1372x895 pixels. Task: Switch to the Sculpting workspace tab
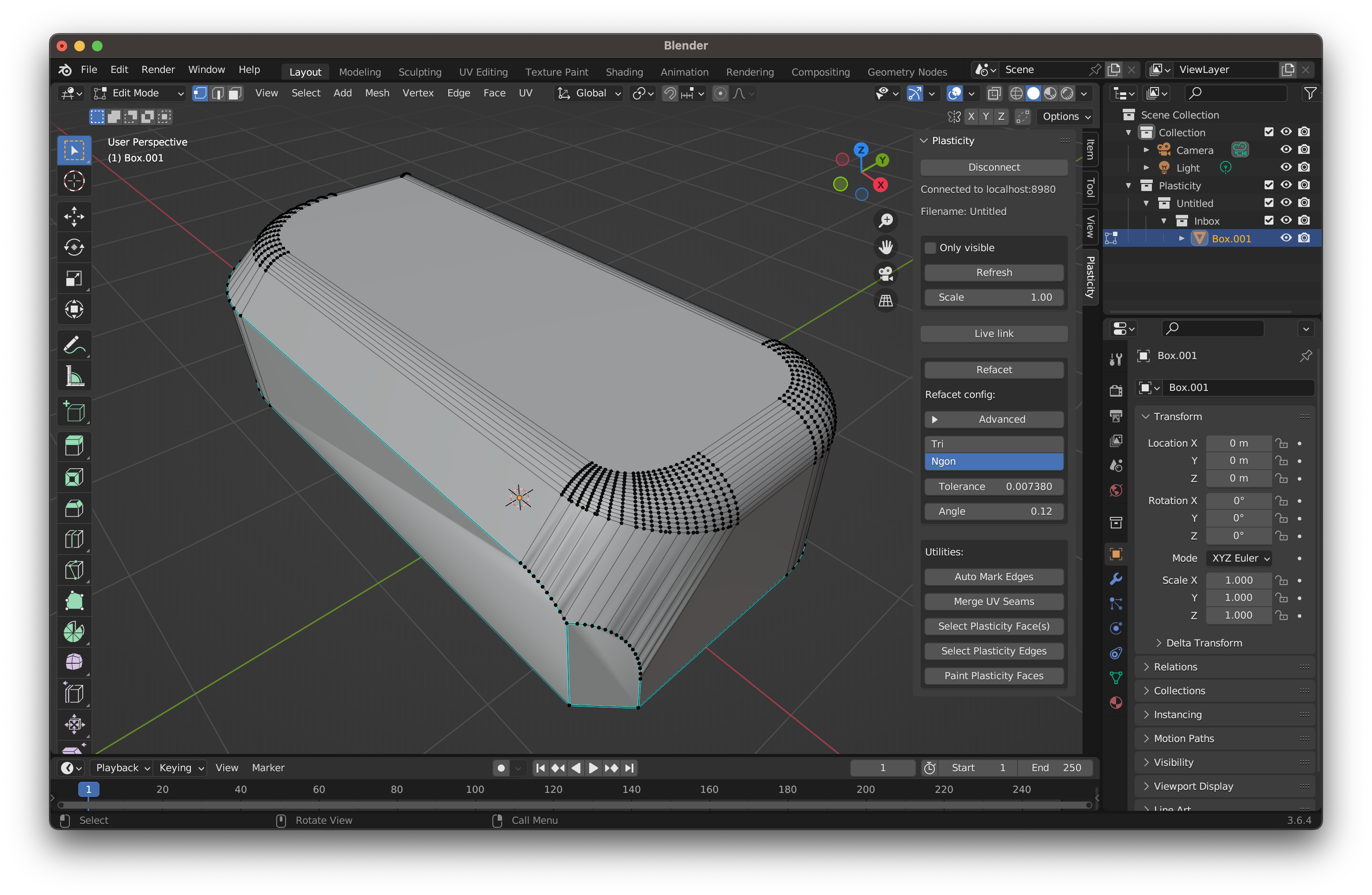pyautogui.click(x=419, y=72)
